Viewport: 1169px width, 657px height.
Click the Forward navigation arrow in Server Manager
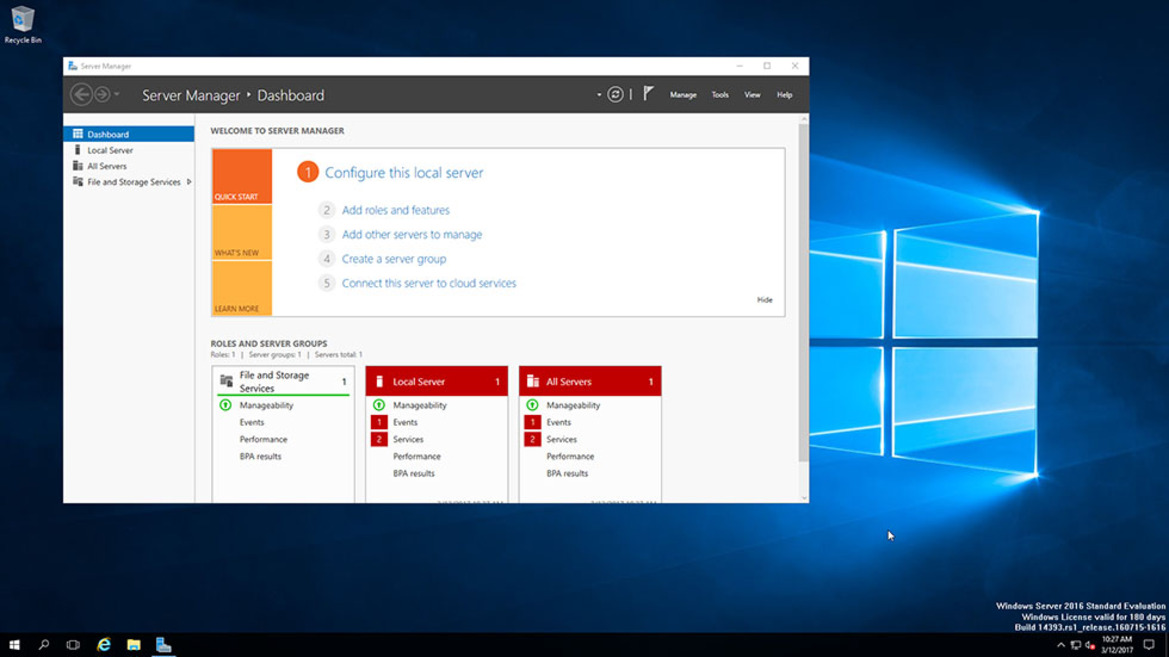tap(102, 95)
